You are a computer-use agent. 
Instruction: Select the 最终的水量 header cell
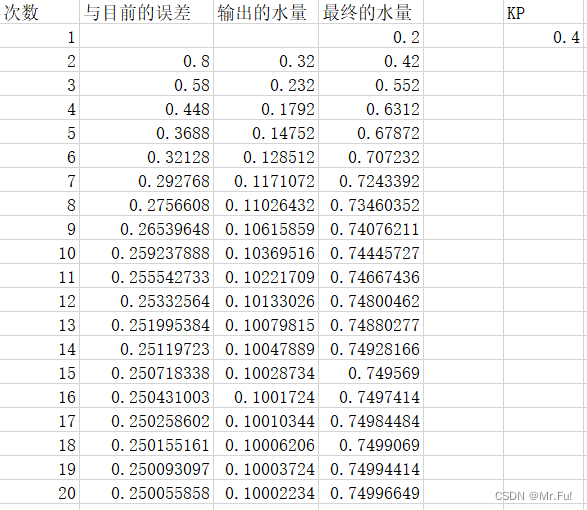[371, 12]
